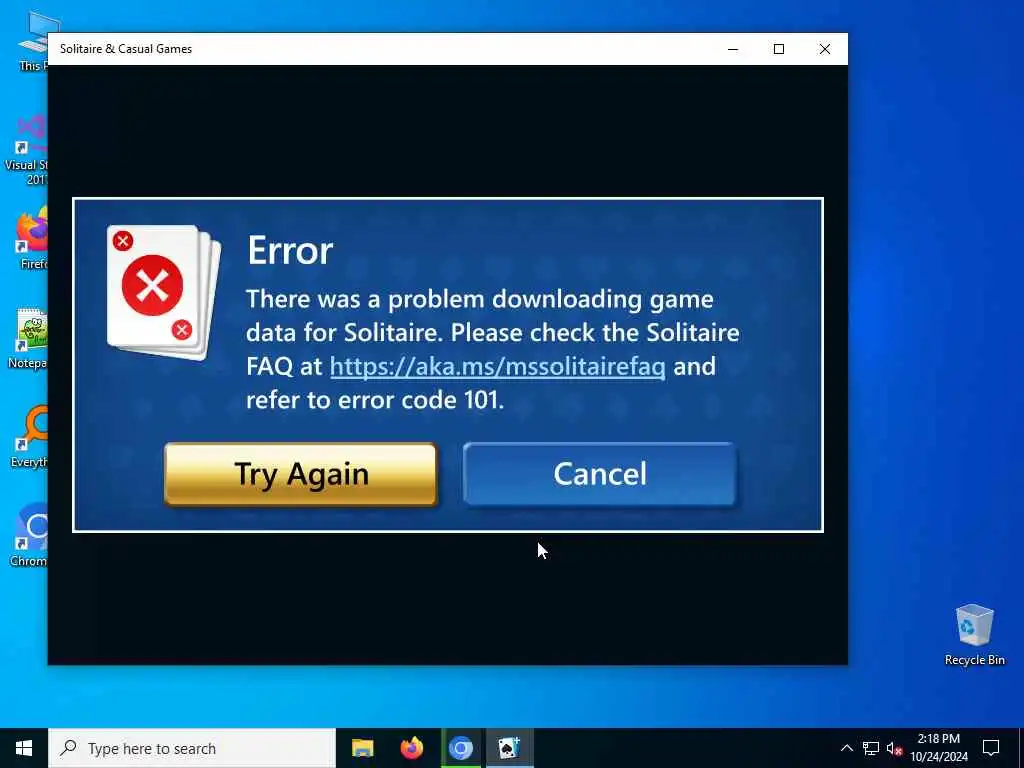Select the Notepad++ desktop shortcut

pyautogui.click(x=26, y=338)
